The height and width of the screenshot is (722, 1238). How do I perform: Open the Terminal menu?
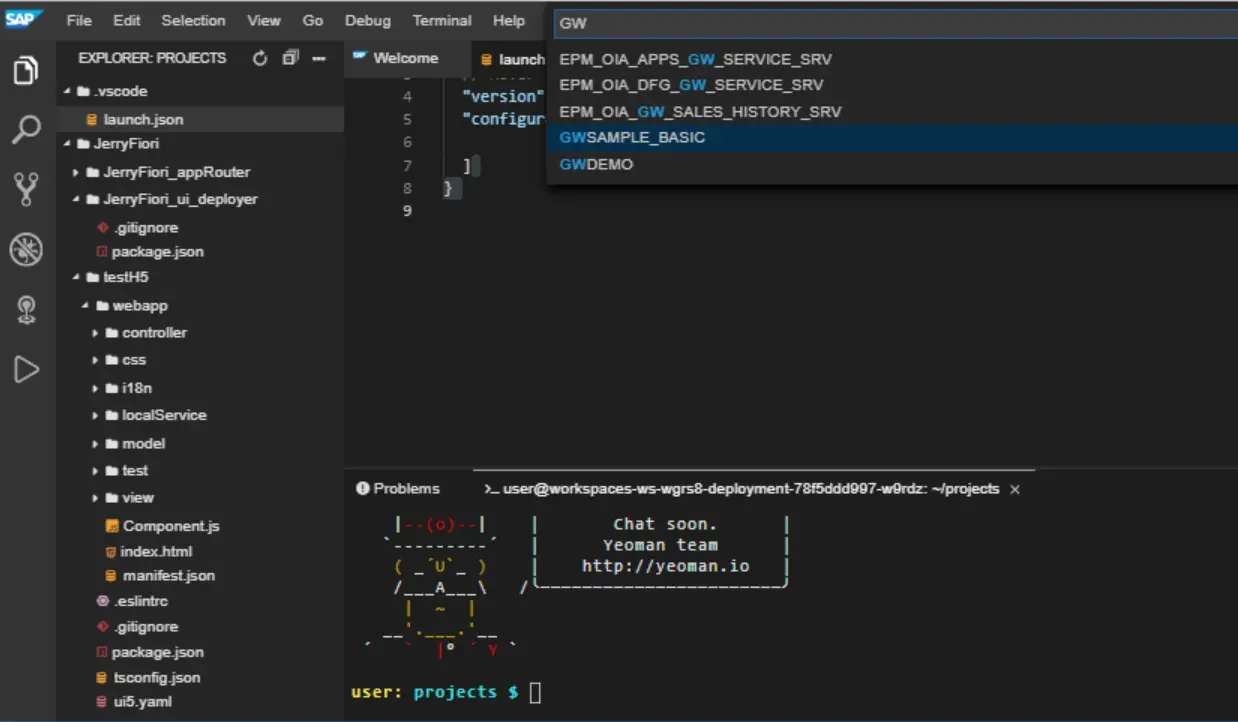[x=442, y=20]
